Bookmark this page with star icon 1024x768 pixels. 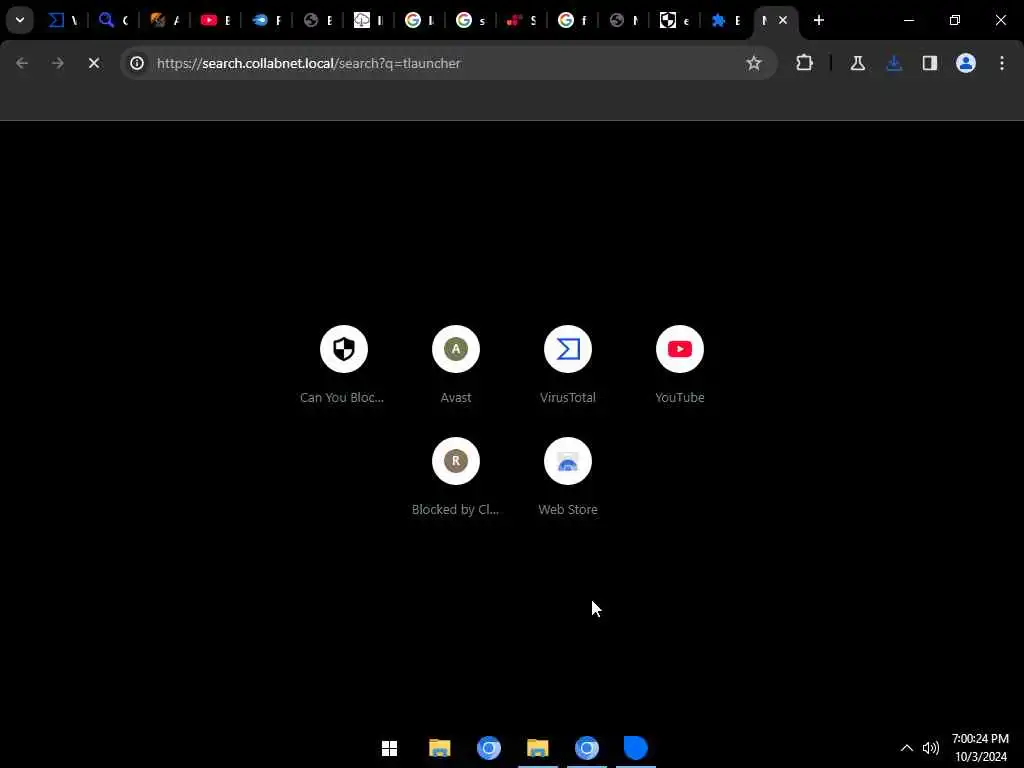pos(754,63)
